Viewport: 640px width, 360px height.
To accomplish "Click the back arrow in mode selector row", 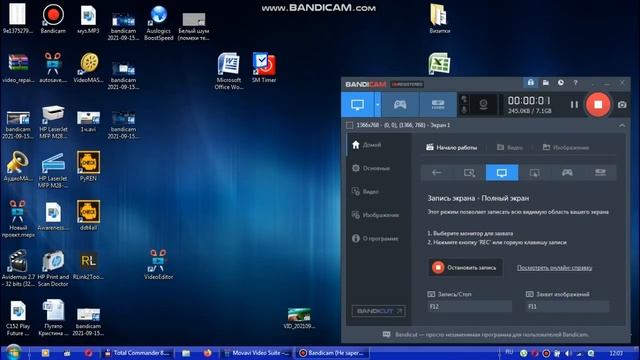I will pos(437,173).
